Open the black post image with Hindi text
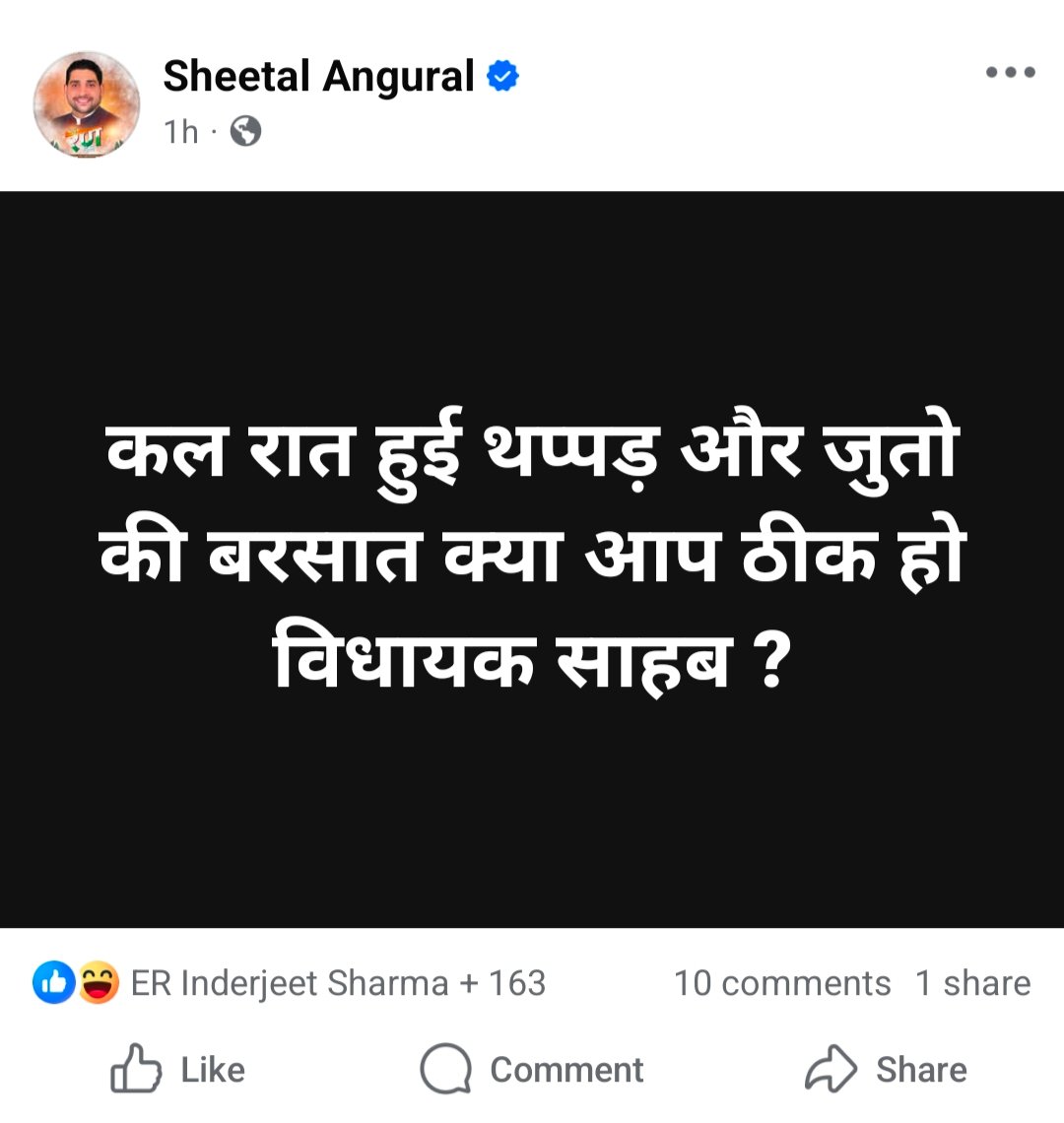The height and width of the screenshot is (1123, 1064). tap(532, 560)
